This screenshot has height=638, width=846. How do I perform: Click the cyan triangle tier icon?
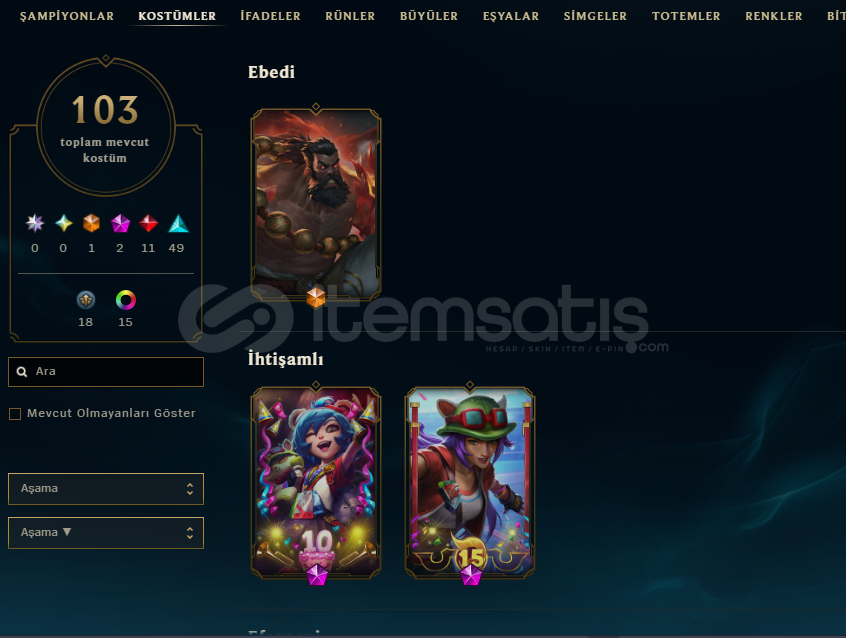tap(178, 223)
